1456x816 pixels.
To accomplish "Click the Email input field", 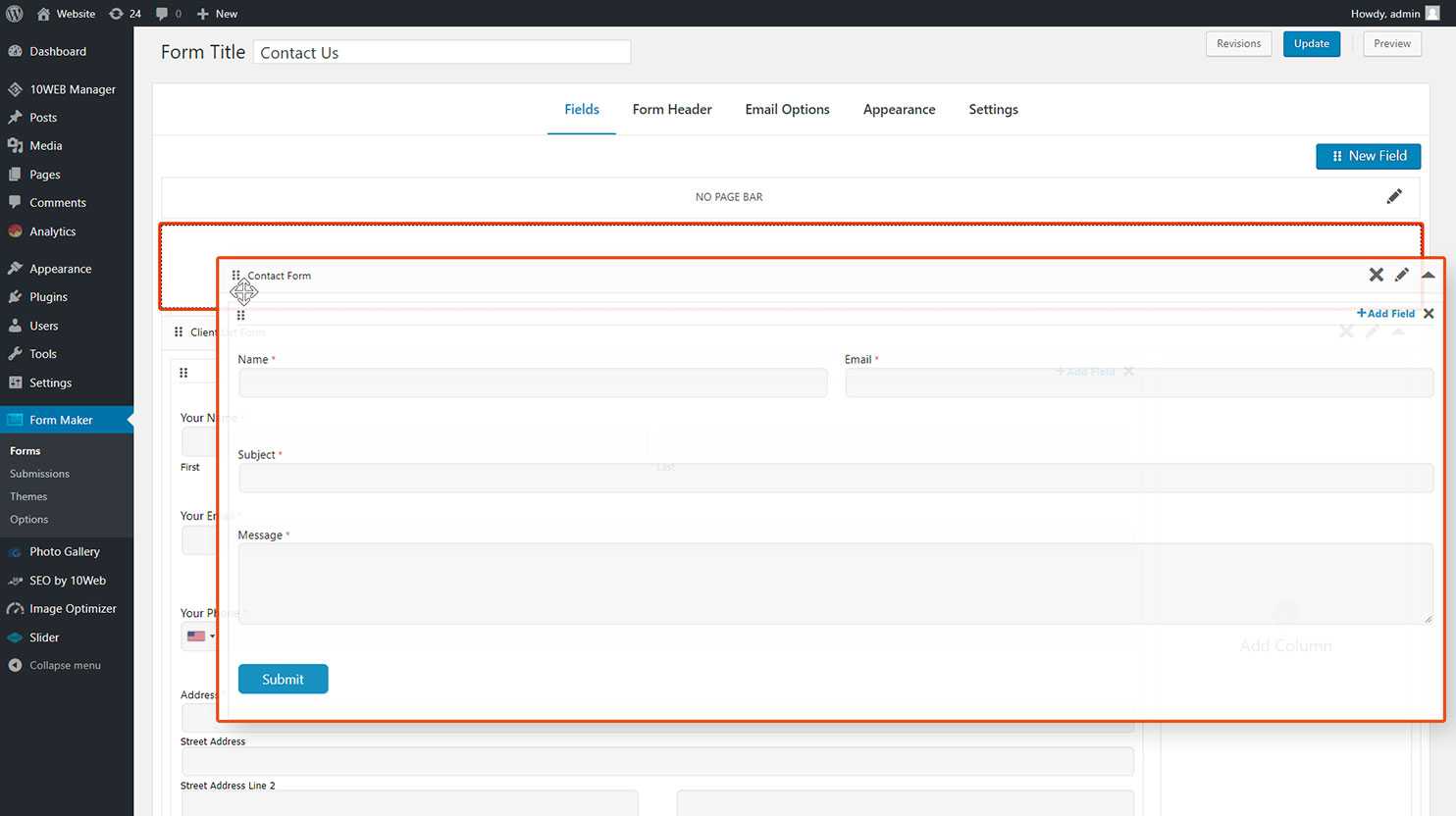I will point(1139,382).
